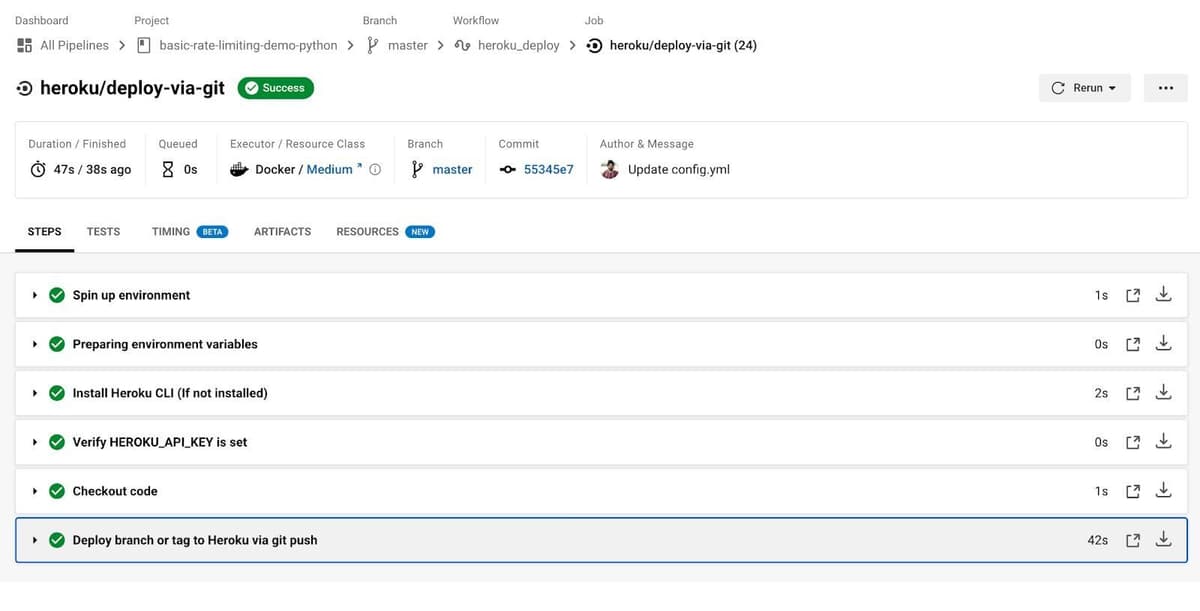This screenshot has width=1200, height=611.
Task: Open the info tooltip next to Medium resource class
Action: tap(373, 169)
